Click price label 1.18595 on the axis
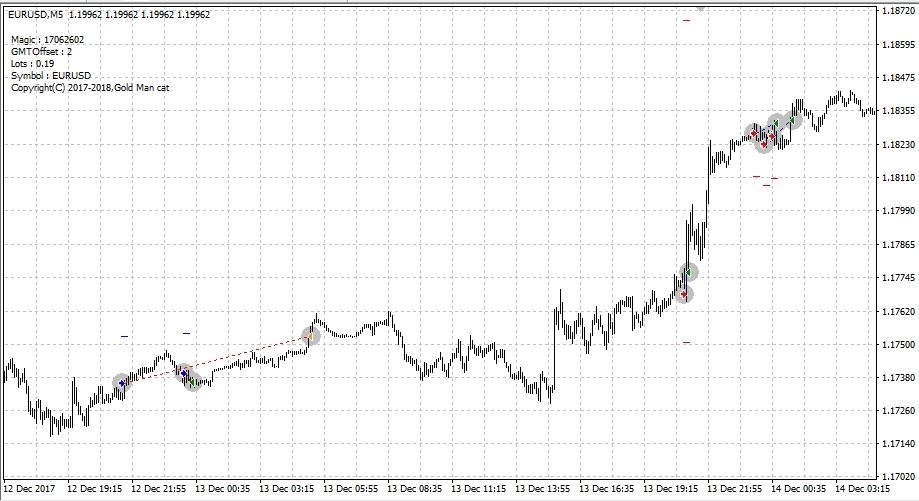 tap(898, 45)
